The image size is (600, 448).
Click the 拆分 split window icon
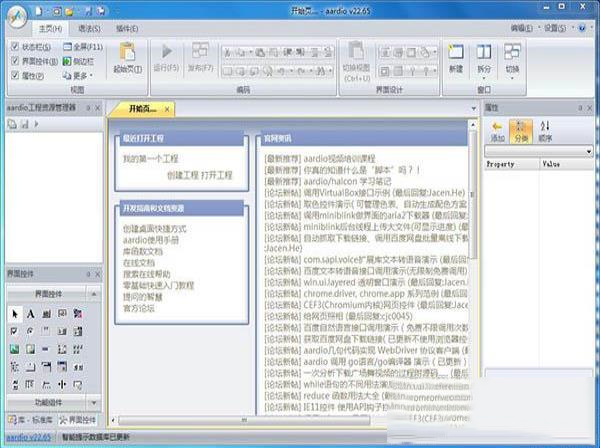click(x=484, y=58)
